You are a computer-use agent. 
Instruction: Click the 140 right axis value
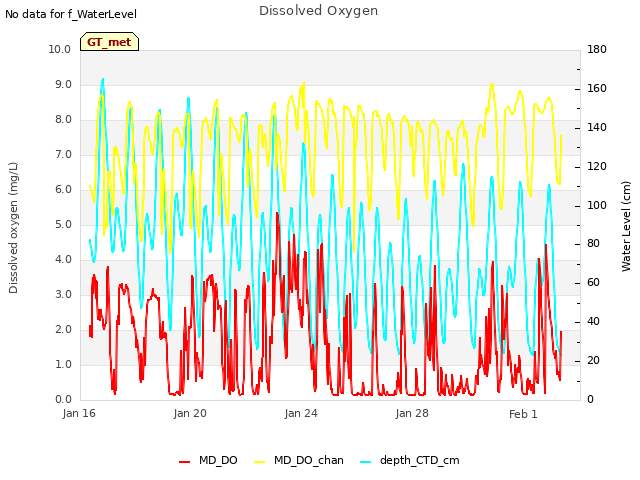[x=597, y=127]
